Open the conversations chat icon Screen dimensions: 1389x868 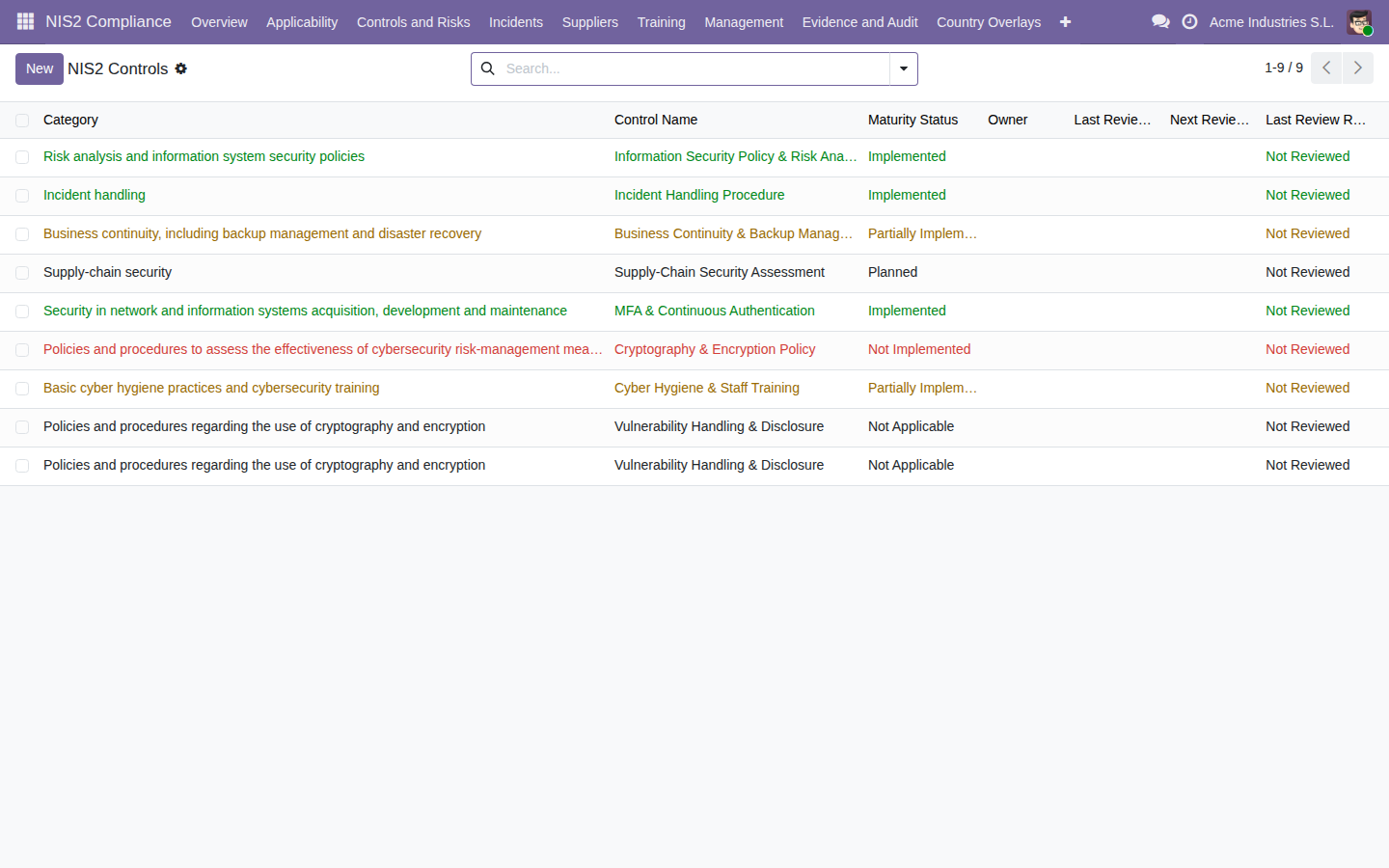[x=1160, y=21]
